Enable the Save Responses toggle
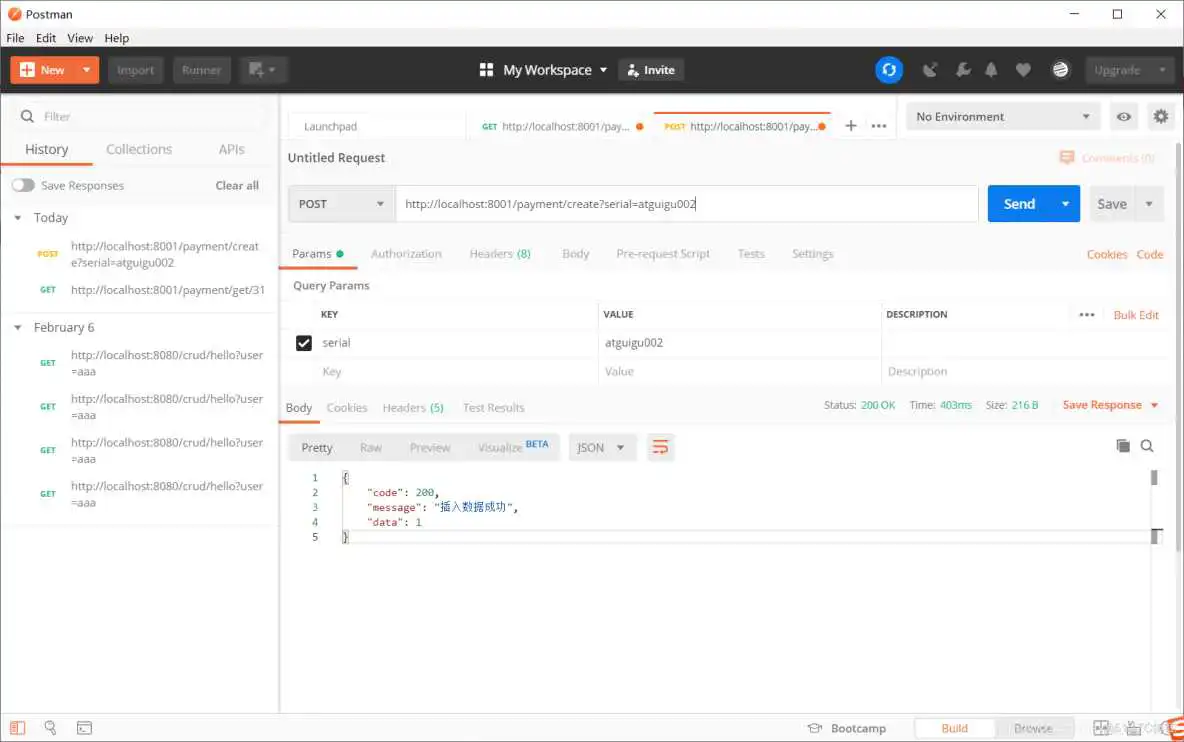1184x742 pixels. [23, 185]
